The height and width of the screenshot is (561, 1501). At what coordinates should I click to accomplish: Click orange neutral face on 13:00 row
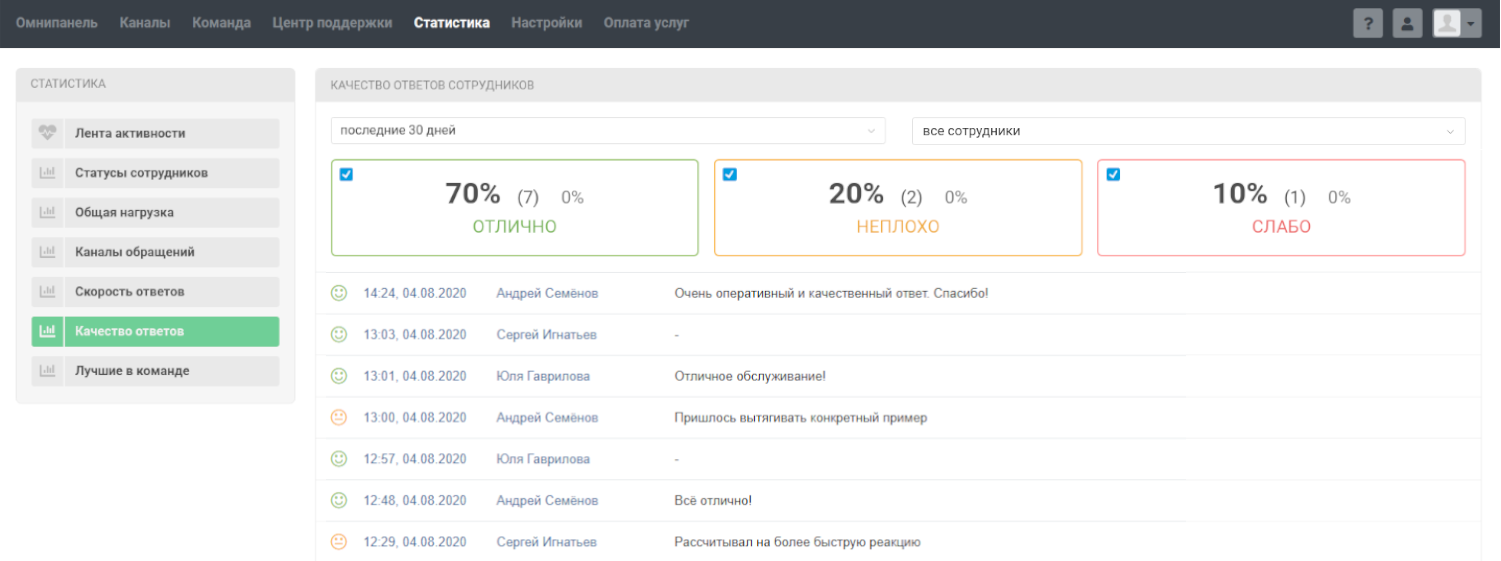point(339,418)
